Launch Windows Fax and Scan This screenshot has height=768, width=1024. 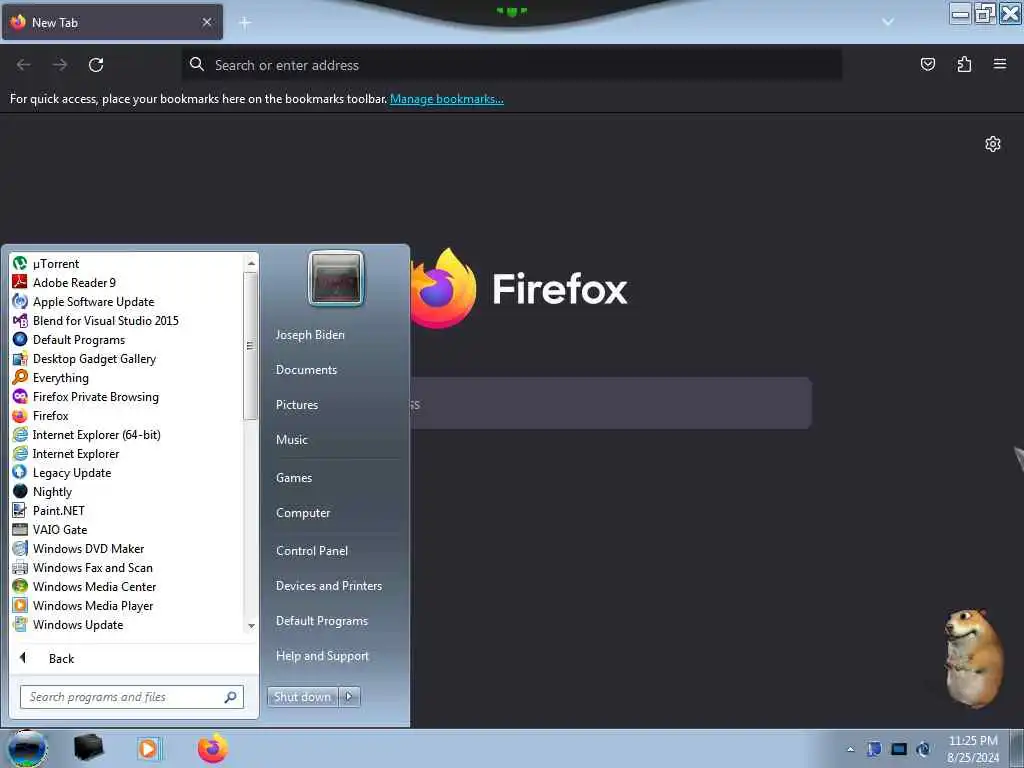tap(126, 567)
